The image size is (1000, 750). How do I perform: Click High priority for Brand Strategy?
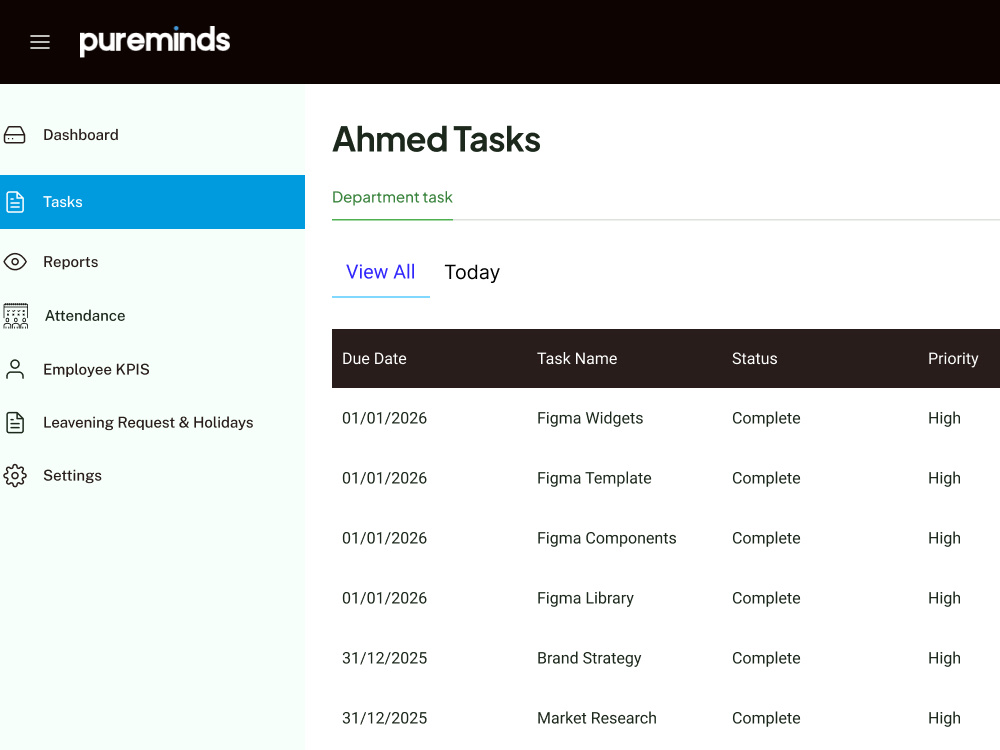tap(944, 658)
